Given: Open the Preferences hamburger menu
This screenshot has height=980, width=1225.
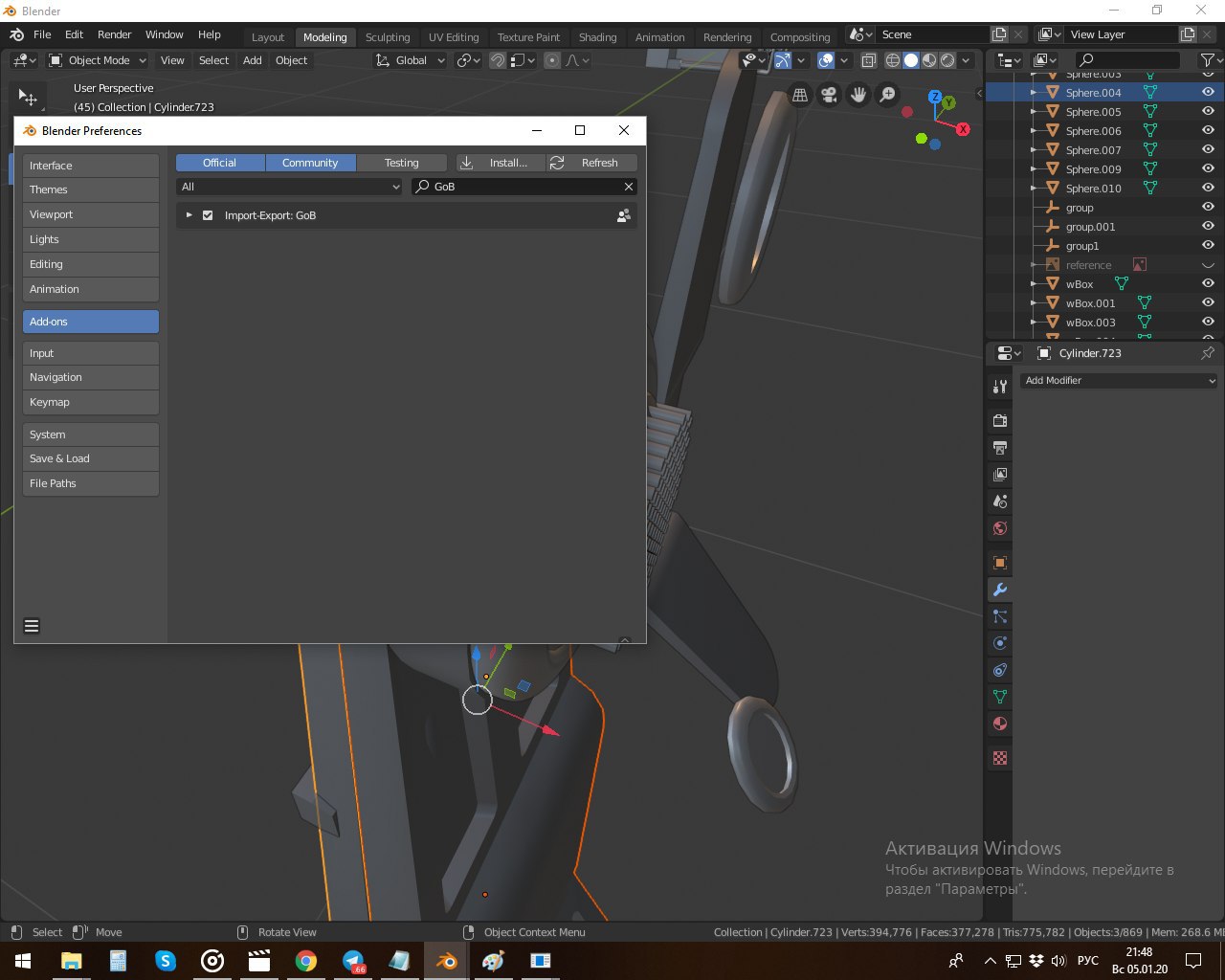Looking at the screenshot, I should 32,626.
